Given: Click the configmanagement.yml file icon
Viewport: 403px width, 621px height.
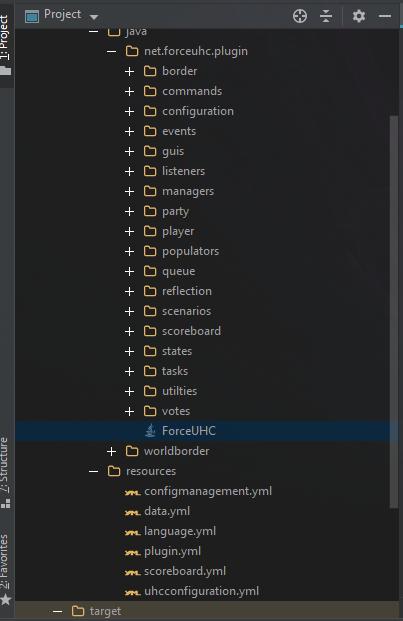Looking at the screenshot, I should point(132,493).
